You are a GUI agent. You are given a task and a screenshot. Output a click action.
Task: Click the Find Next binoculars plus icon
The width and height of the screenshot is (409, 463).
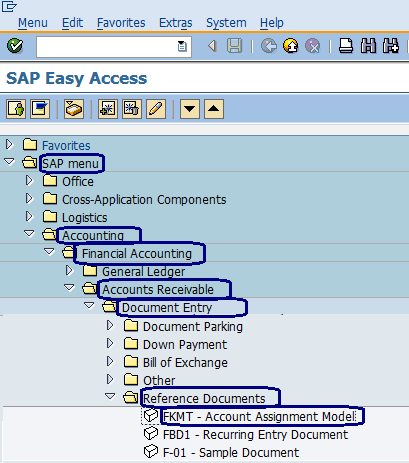pyautogui.click(x=391, y=46)
